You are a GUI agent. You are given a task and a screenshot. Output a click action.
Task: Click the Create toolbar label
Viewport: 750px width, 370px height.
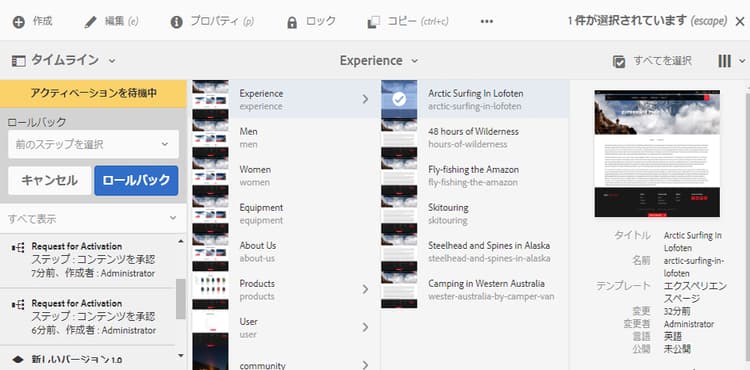click(x=43, y=22)
